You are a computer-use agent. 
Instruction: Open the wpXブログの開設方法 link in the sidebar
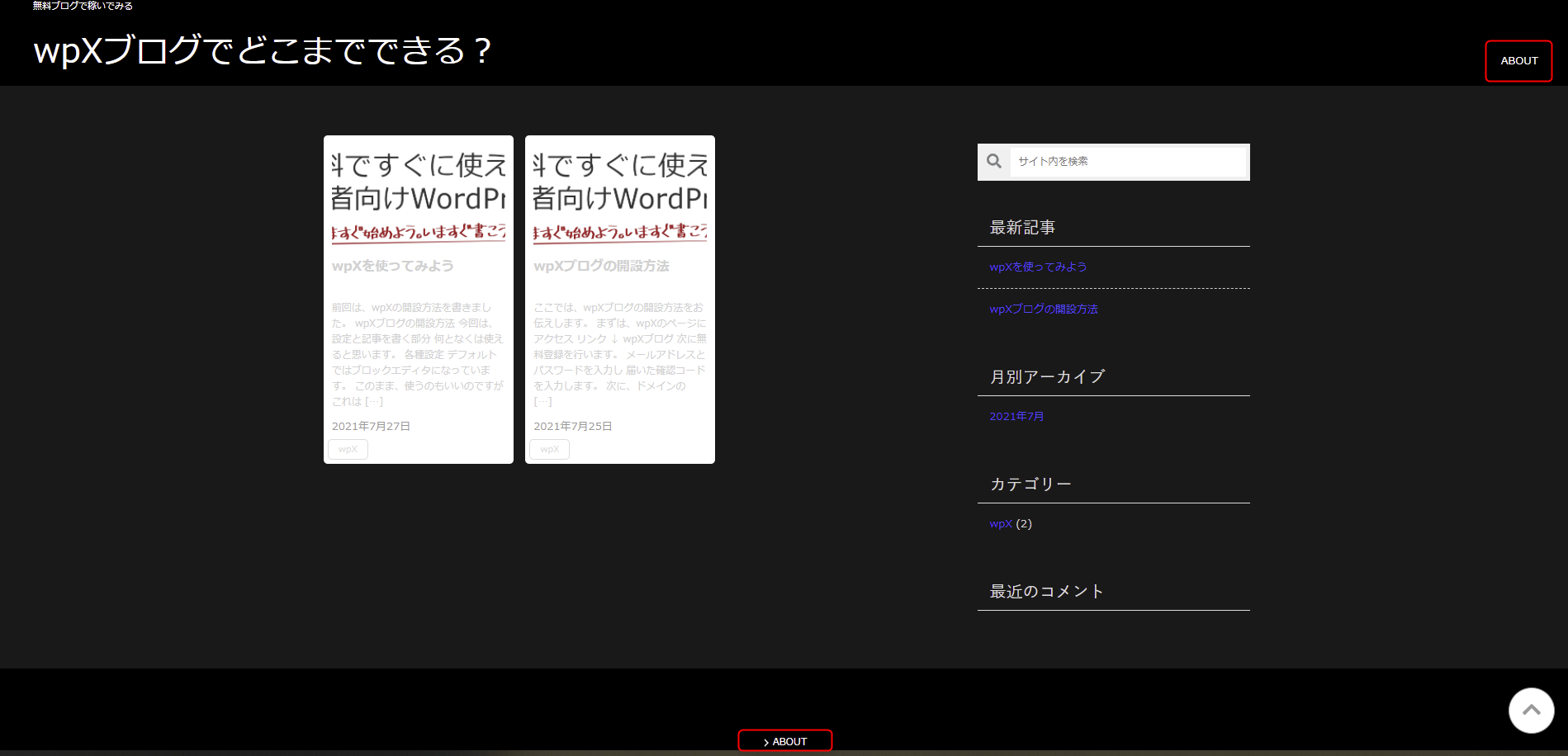click(1044, 309)
